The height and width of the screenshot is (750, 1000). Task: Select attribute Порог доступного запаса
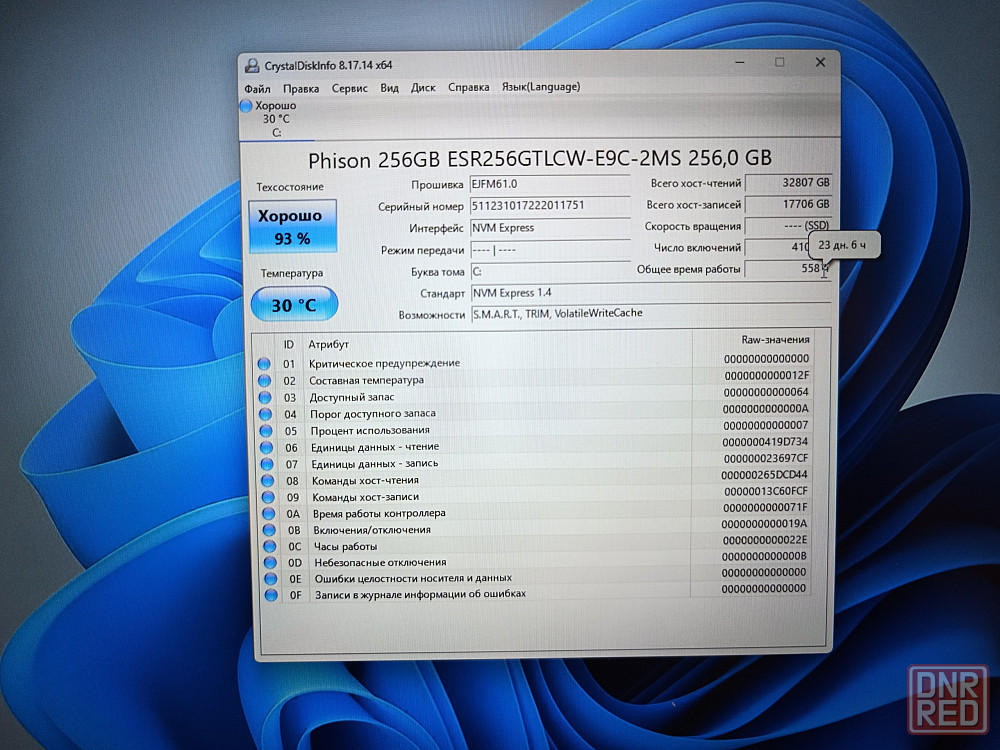pyautogui.click(x=373, y=413)
